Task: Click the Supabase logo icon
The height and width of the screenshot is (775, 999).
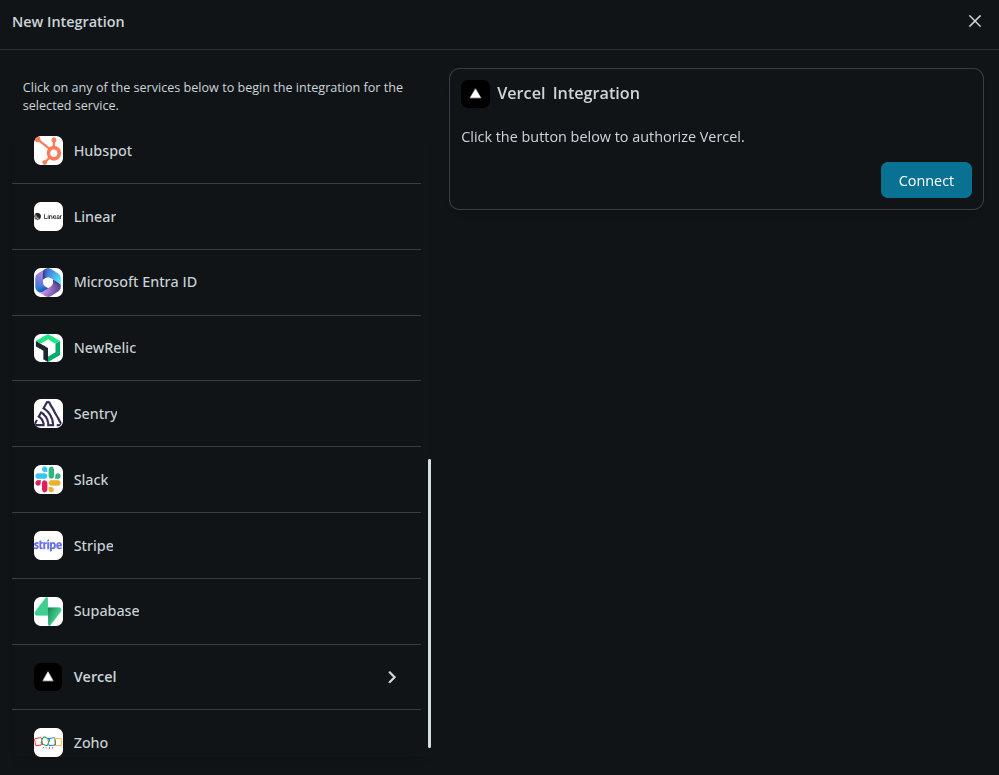Action: pyautogui.click(x=48, y=611)
